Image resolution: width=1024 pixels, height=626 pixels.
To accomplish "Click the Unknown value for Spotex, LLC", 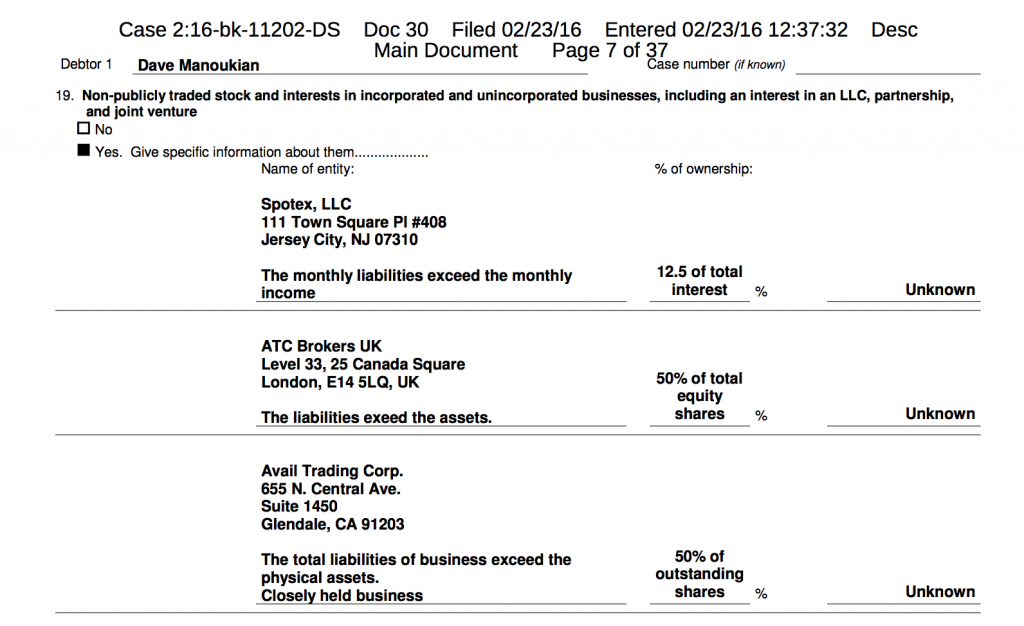I will 940,290.
